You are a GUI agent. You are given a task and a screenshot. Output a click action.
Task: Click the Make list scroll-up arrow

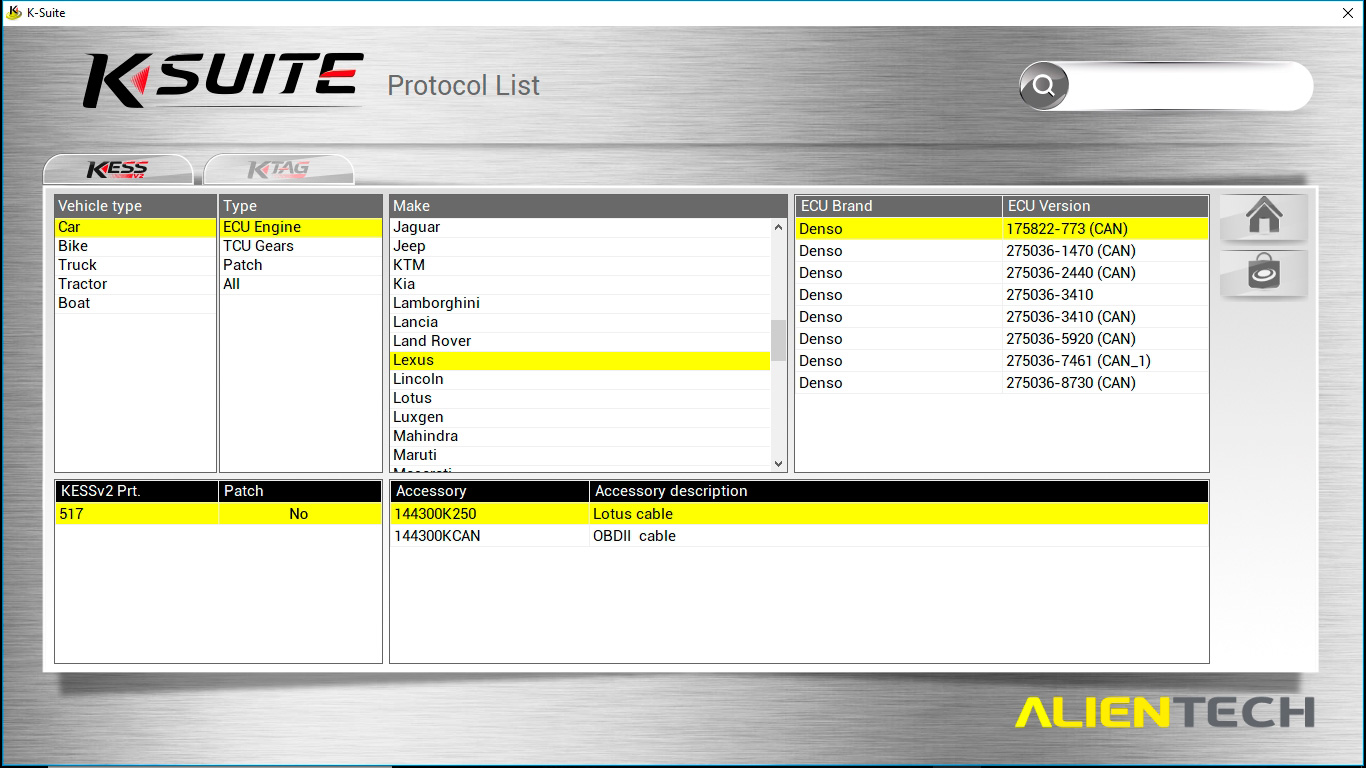[779, 228]
